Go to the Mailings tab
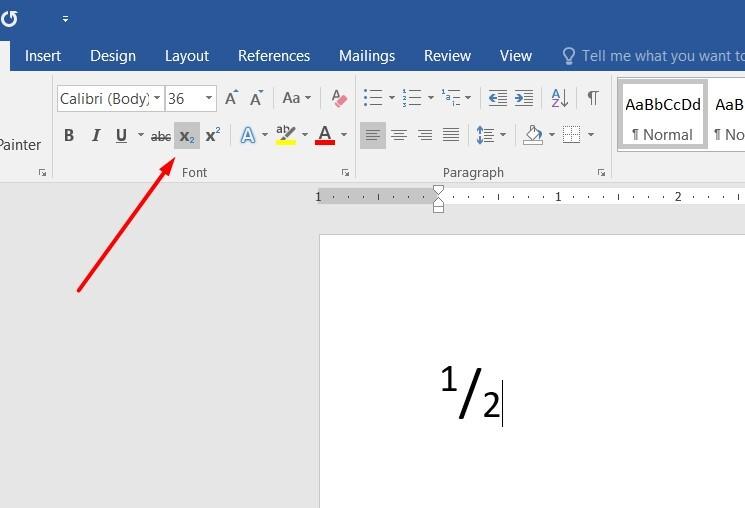This screenshot has height=508, width=745. pos(367,56)
